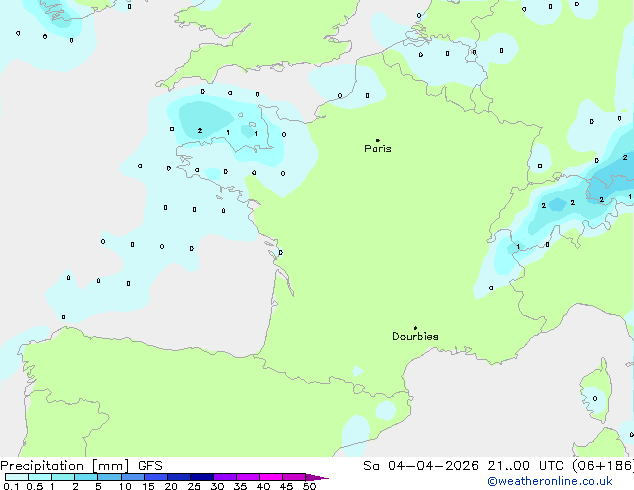
Task: Select the legend swatch between 1 and 2
Action: point(63,477)
